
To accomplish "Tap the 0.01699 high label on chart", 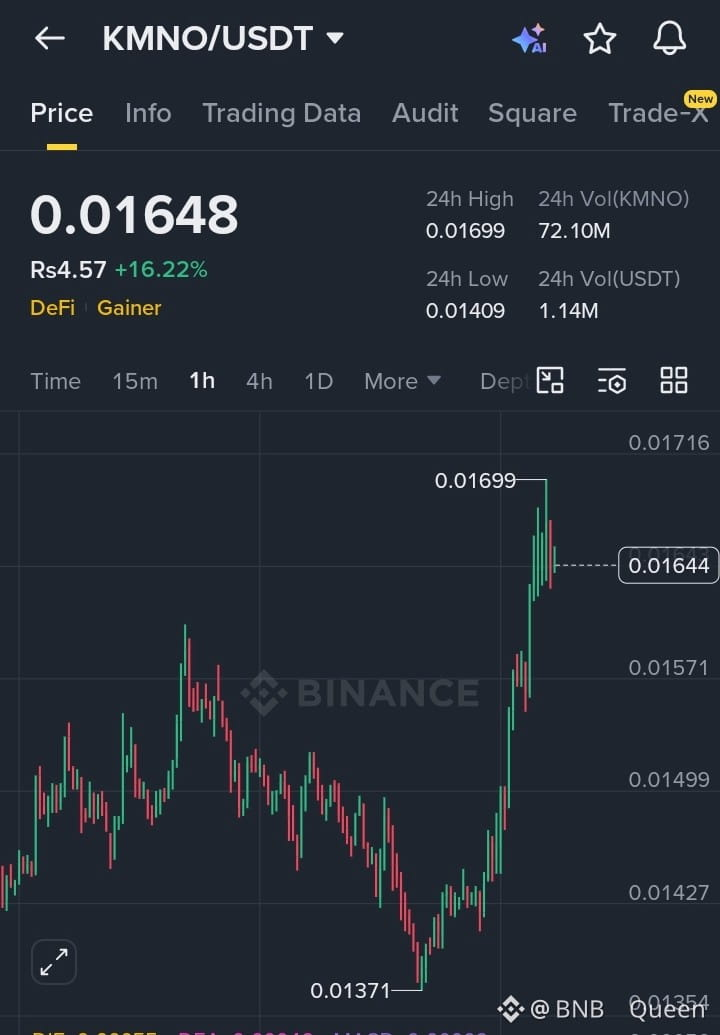I will pos(475,481).
